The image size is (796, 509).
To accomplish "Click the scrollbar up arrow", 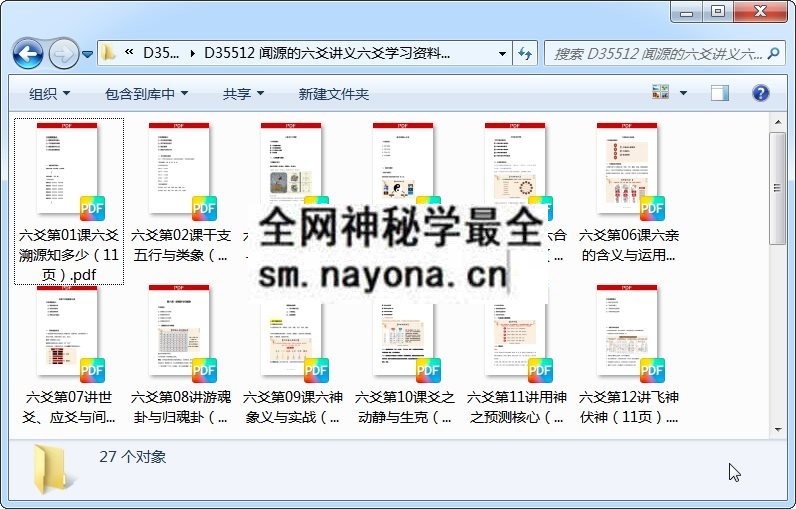I will coord(778,122).
